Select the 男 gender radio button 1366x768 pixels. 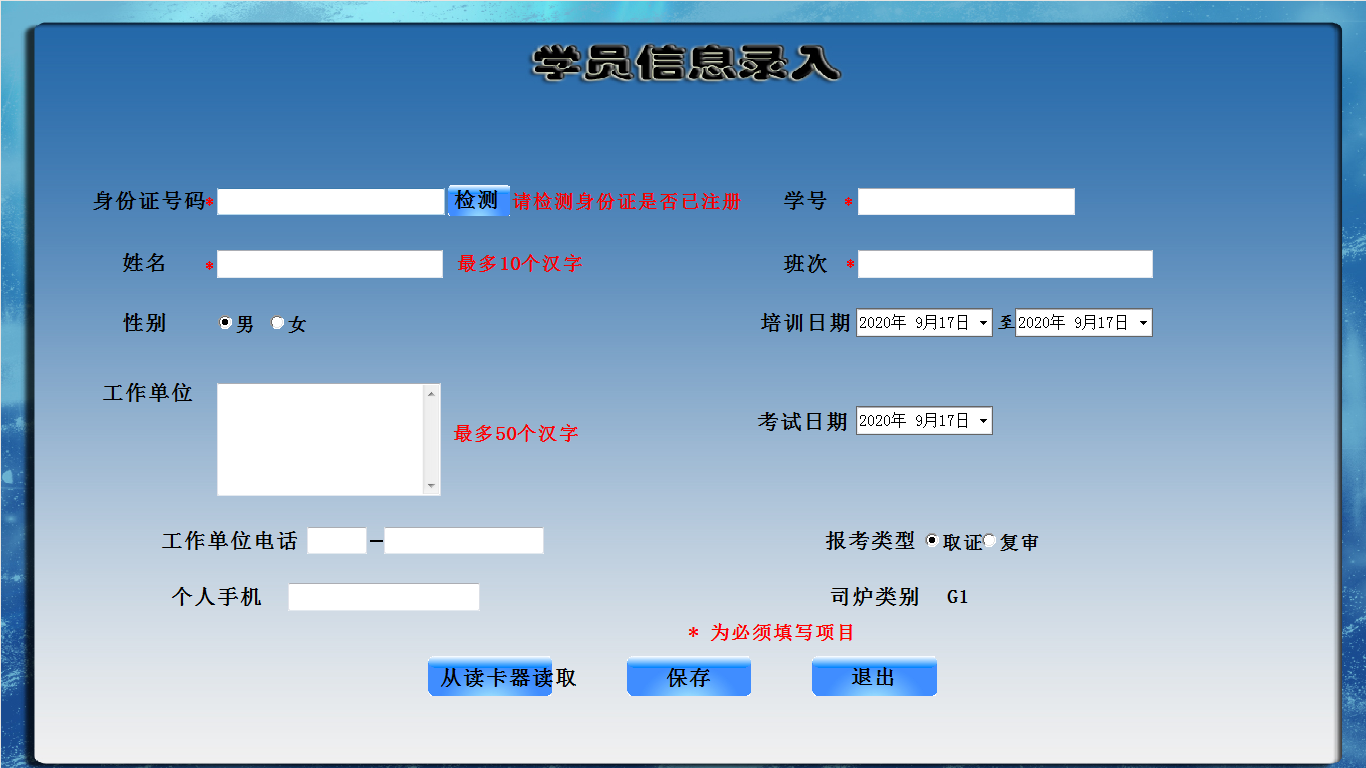click(226, 323)
